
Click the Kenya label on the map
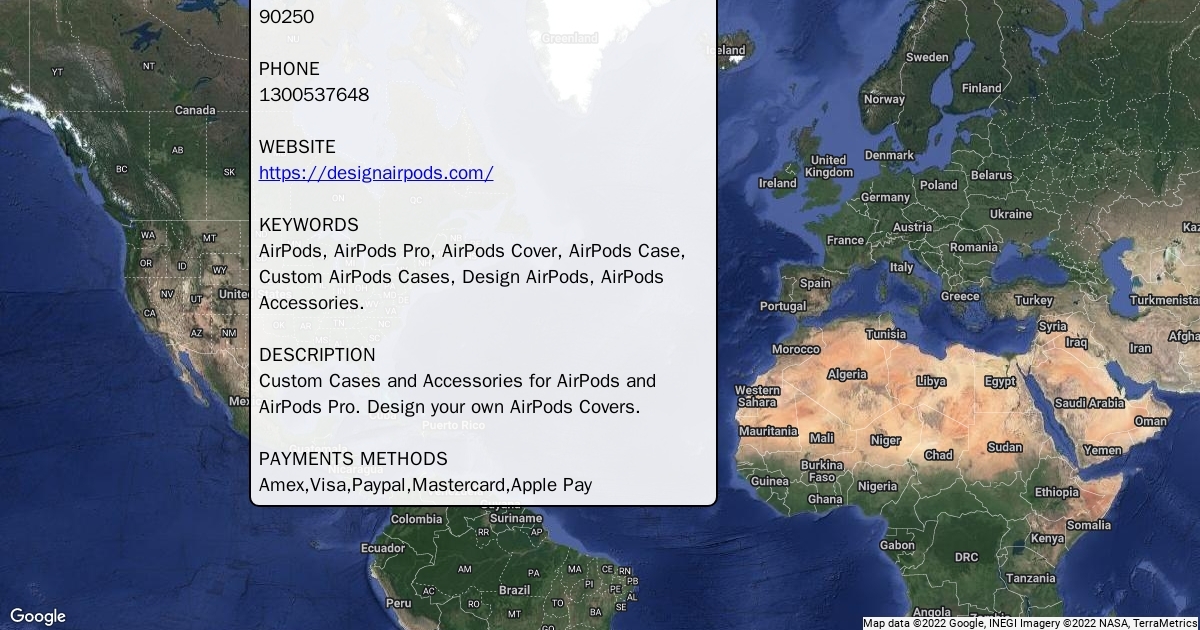[1047, 538]
